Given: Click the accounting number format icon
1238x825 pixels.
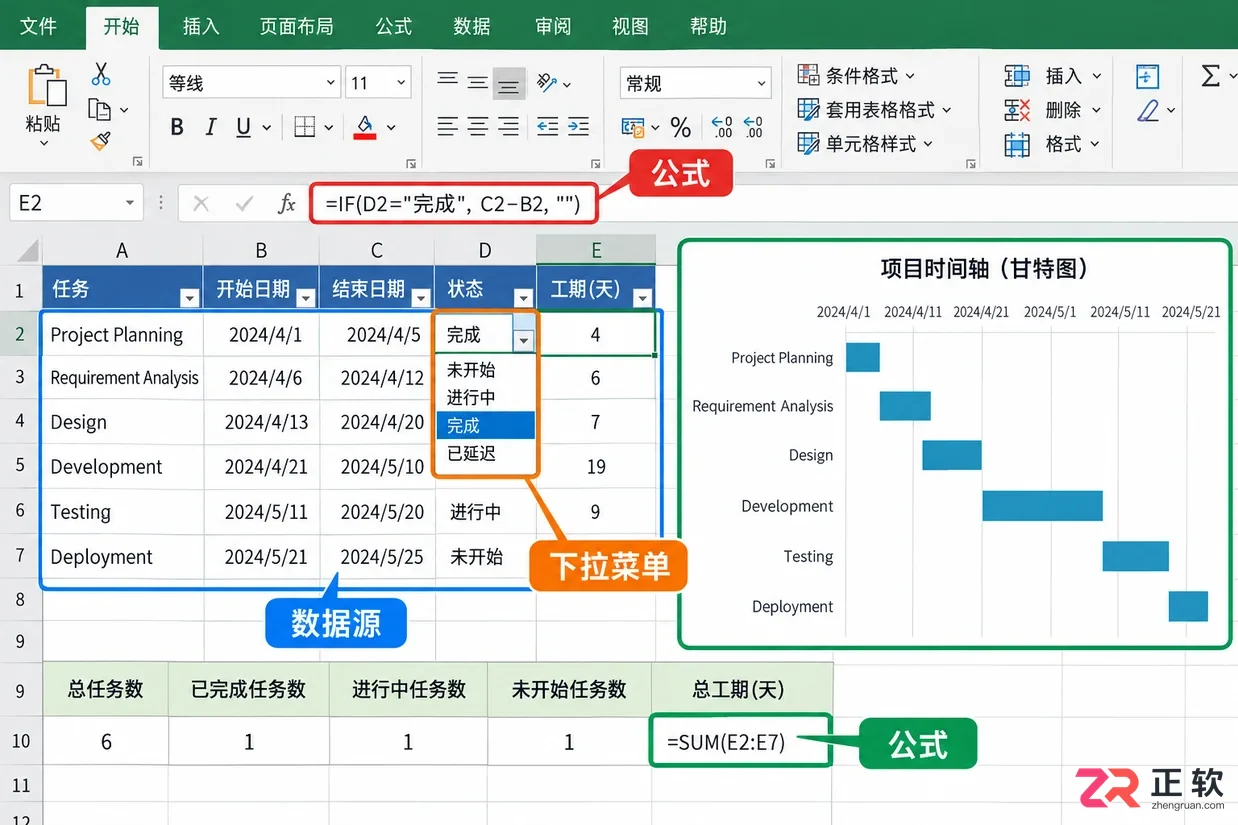Looking at the screenshot, I should pyautogui.click(x=632, y=127).
